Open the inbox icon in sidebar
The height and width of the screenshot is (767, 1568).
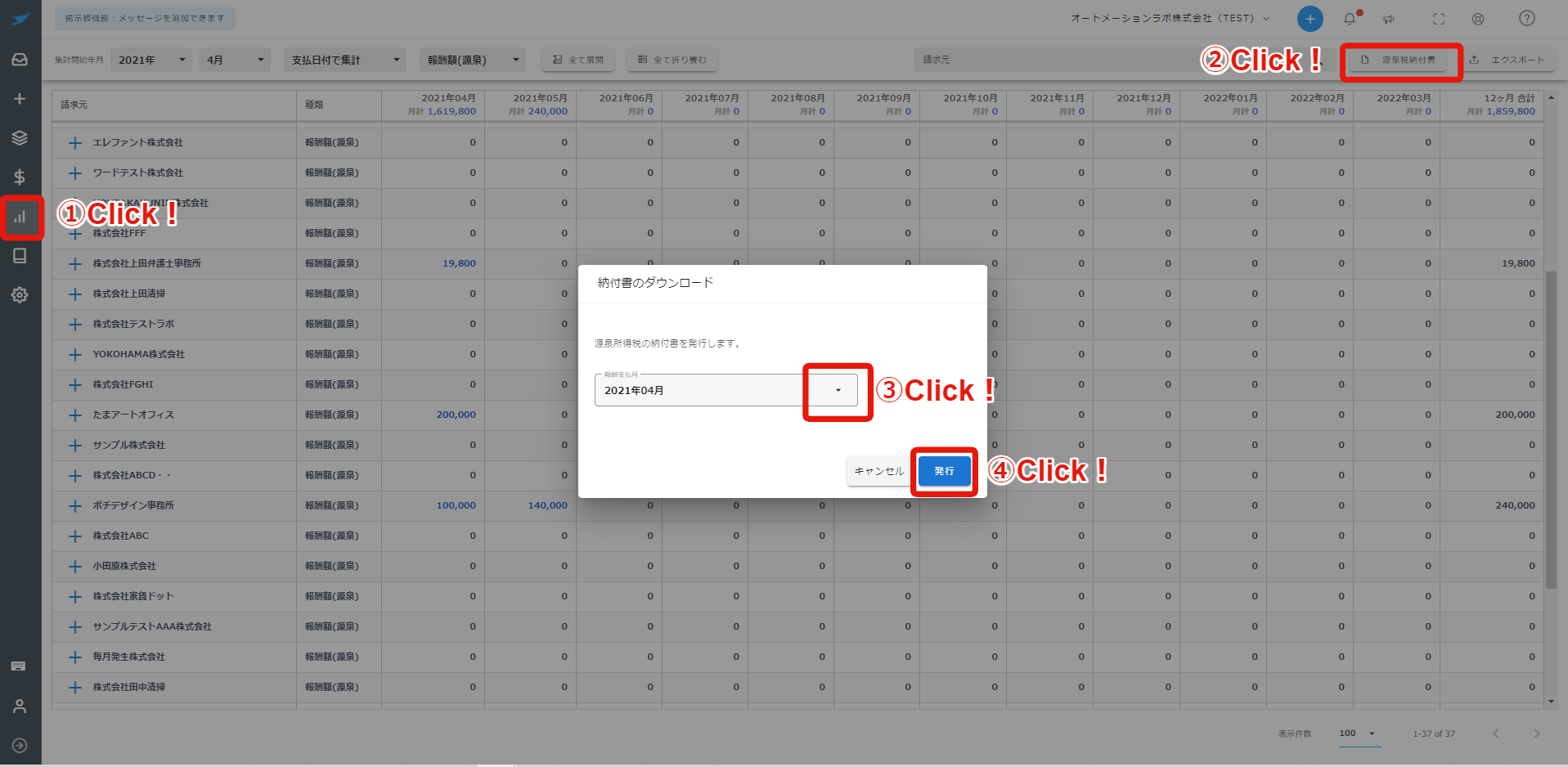click(20, 60)
